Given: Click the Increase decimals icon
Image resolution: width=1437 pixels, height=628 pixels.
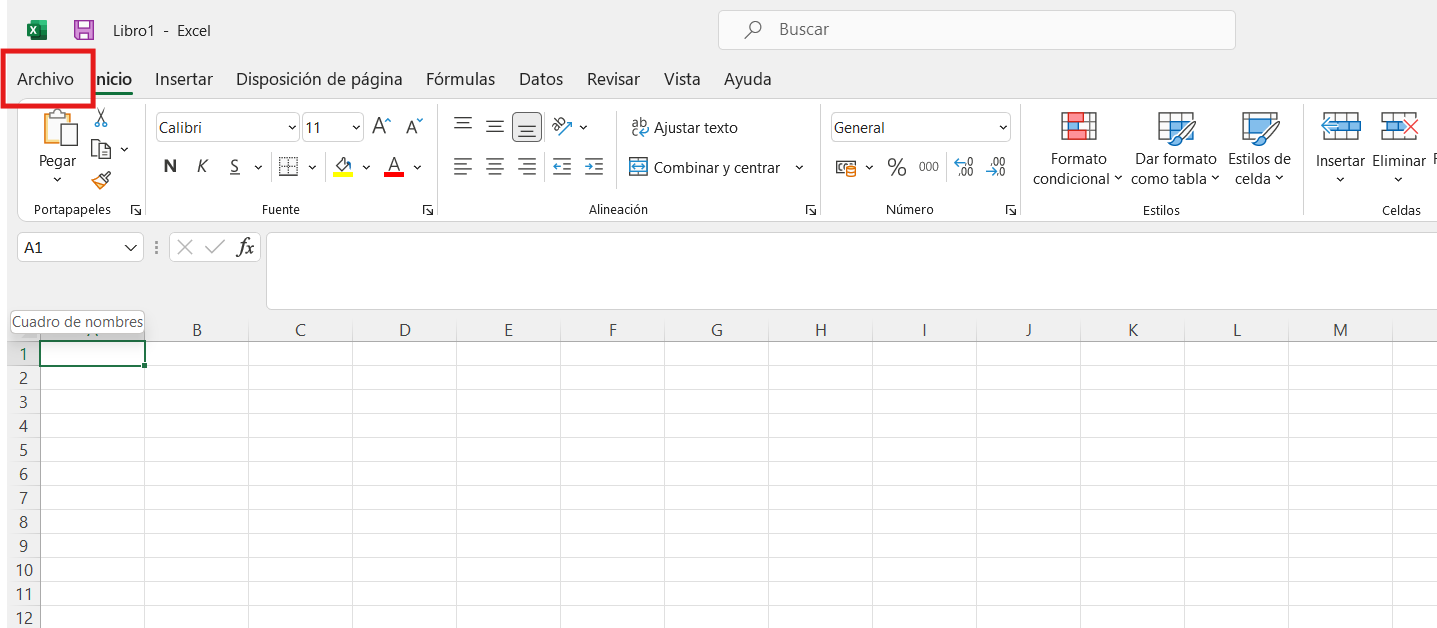Looking at the screenshot, I should pyautogui.click(x=963, y=168).
